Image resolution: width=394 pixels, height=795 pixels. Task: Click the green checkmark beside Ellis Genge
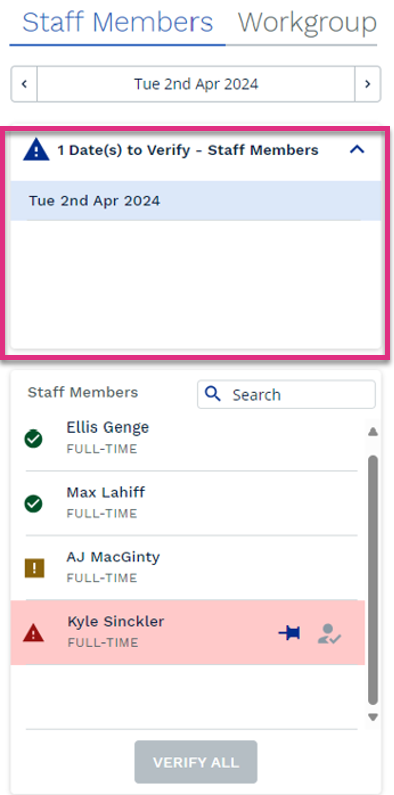tap(33, 439)
